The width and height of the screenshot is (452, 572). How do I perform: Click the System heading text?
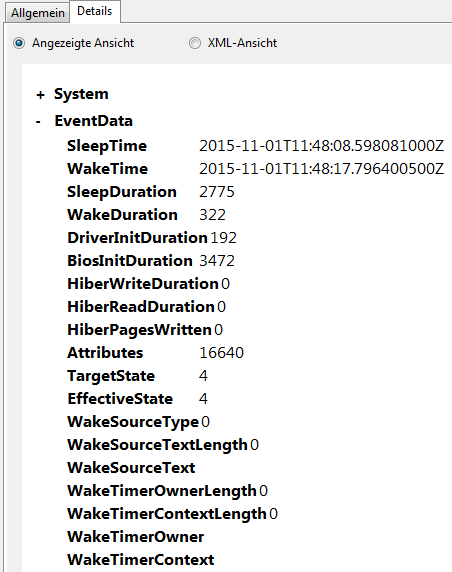pyautogui.click(x=81, y=94)
